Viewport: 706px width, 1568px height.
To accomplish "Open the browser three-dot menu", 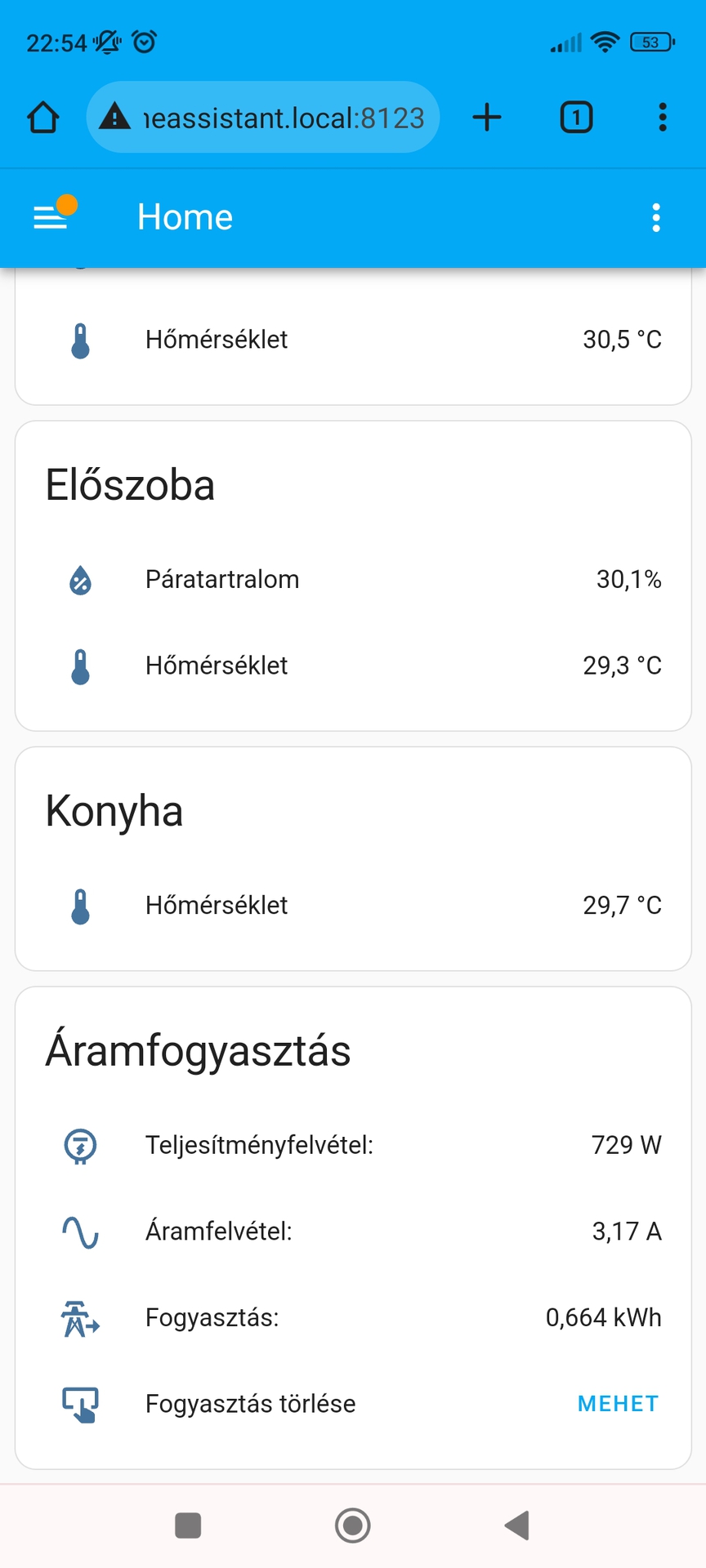I will [663, 118].
